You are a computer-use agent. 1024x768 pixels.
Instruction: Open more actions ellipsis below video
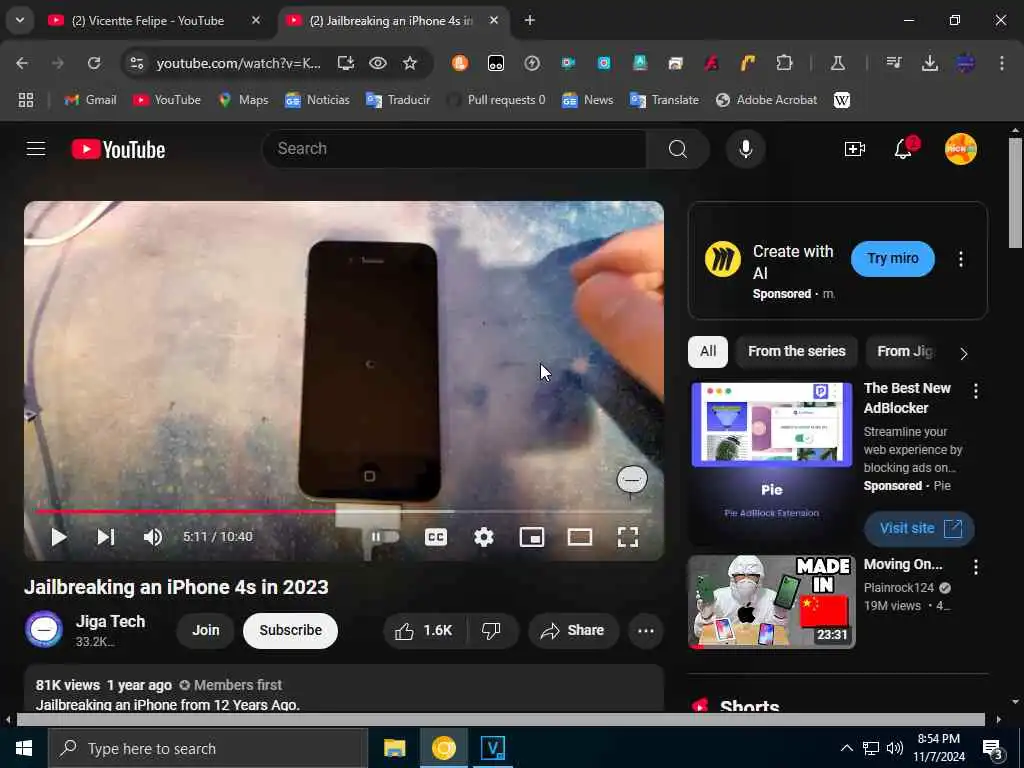pos(645,630)
